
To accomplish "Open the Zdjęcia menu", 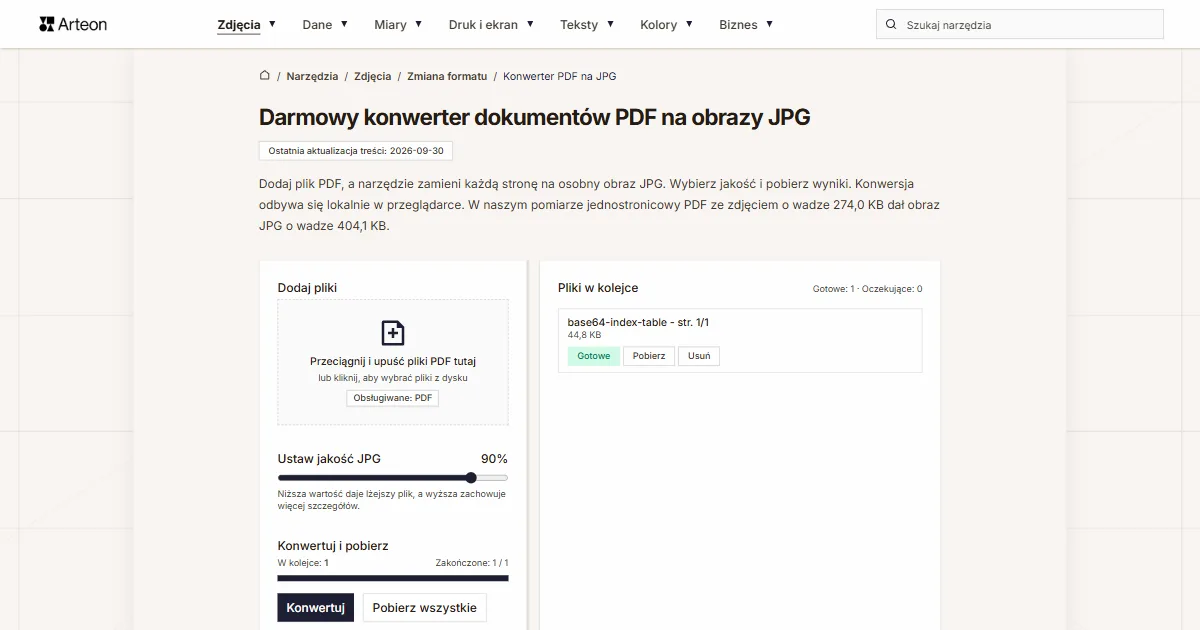I will (x=239, y=25).
